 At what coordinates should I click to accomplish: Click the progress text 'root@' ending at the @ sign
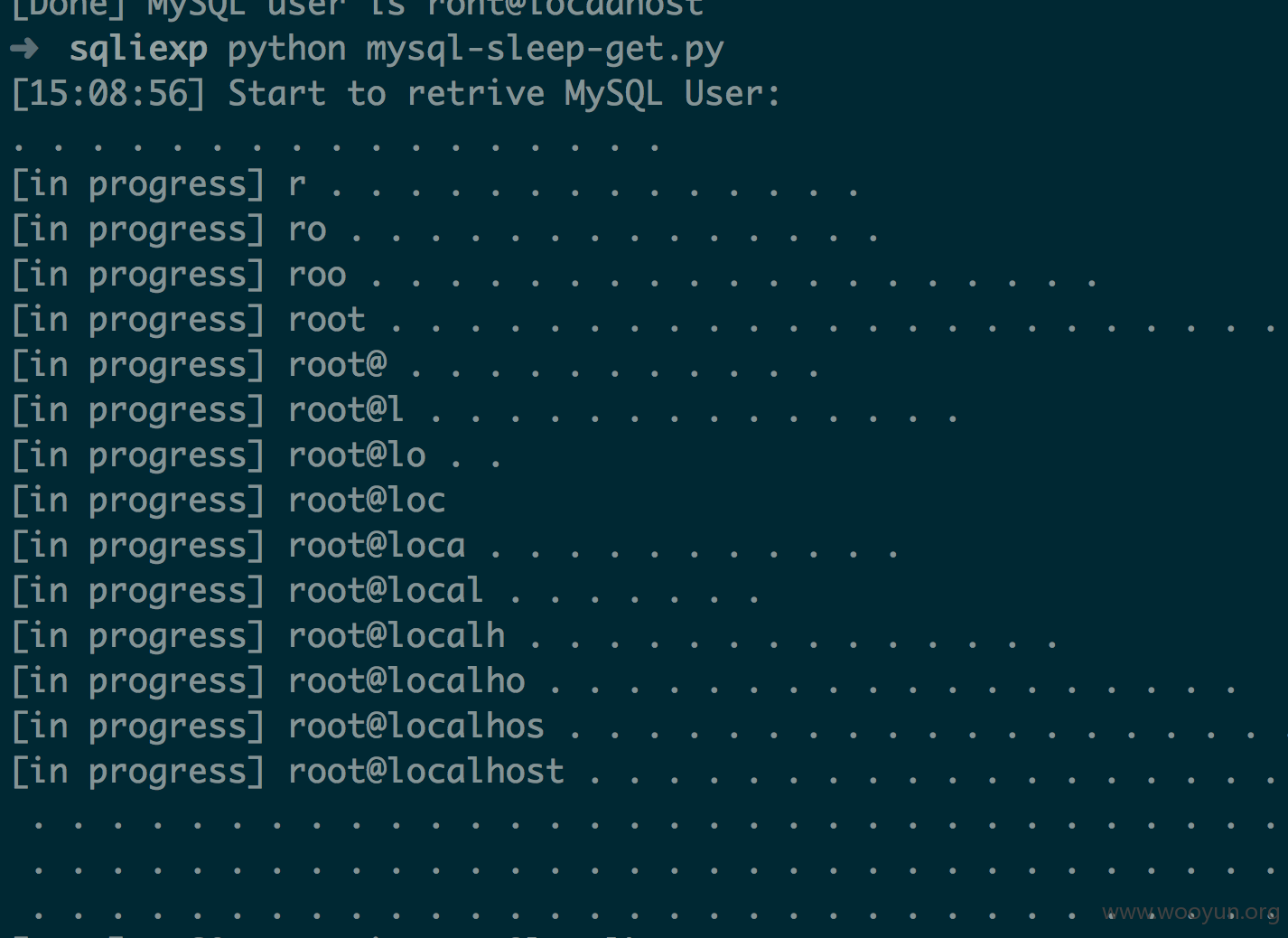[338, 365]
